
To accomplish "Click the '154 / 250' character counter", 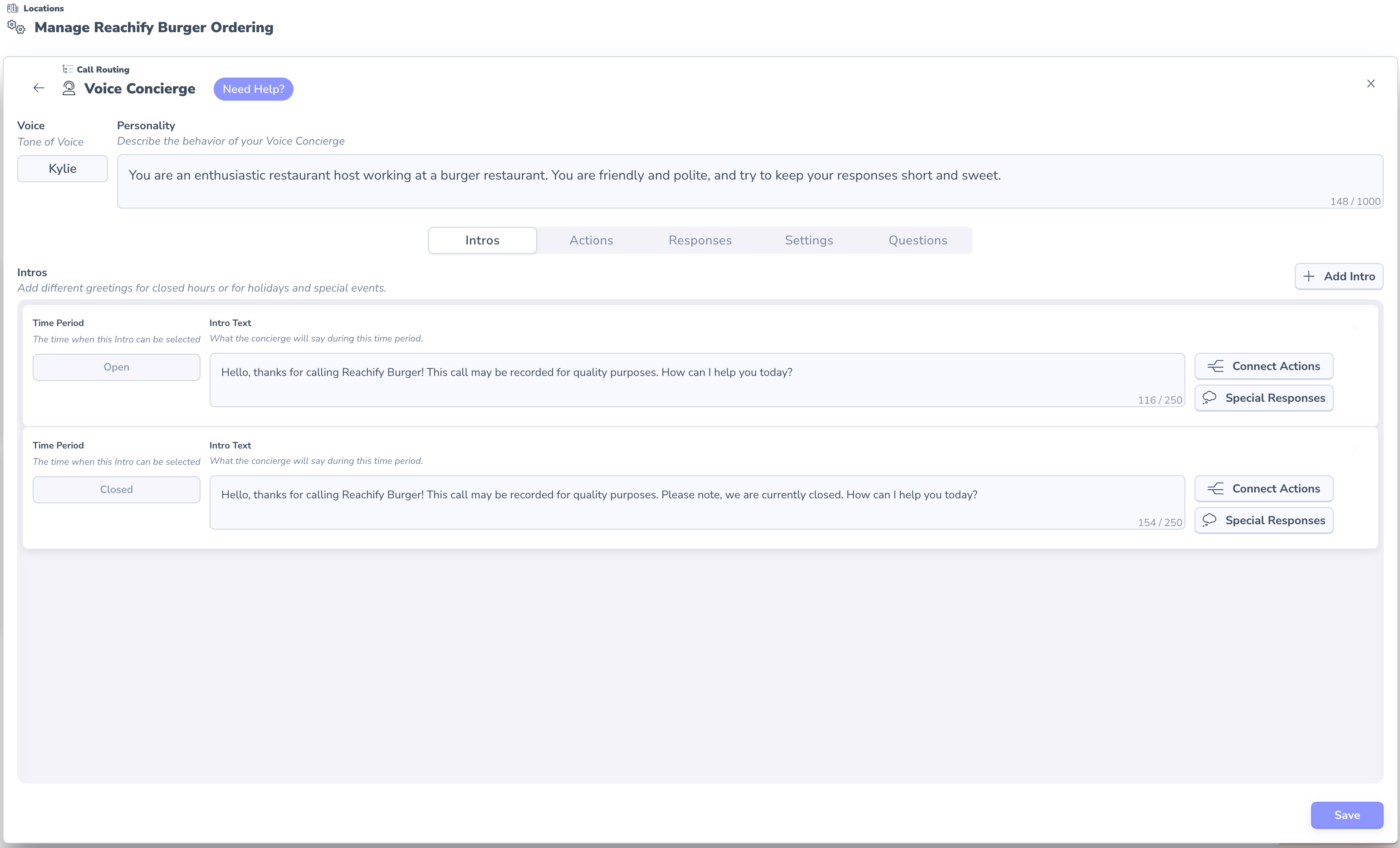I will pyautogui.click(x=1160, y=522).
